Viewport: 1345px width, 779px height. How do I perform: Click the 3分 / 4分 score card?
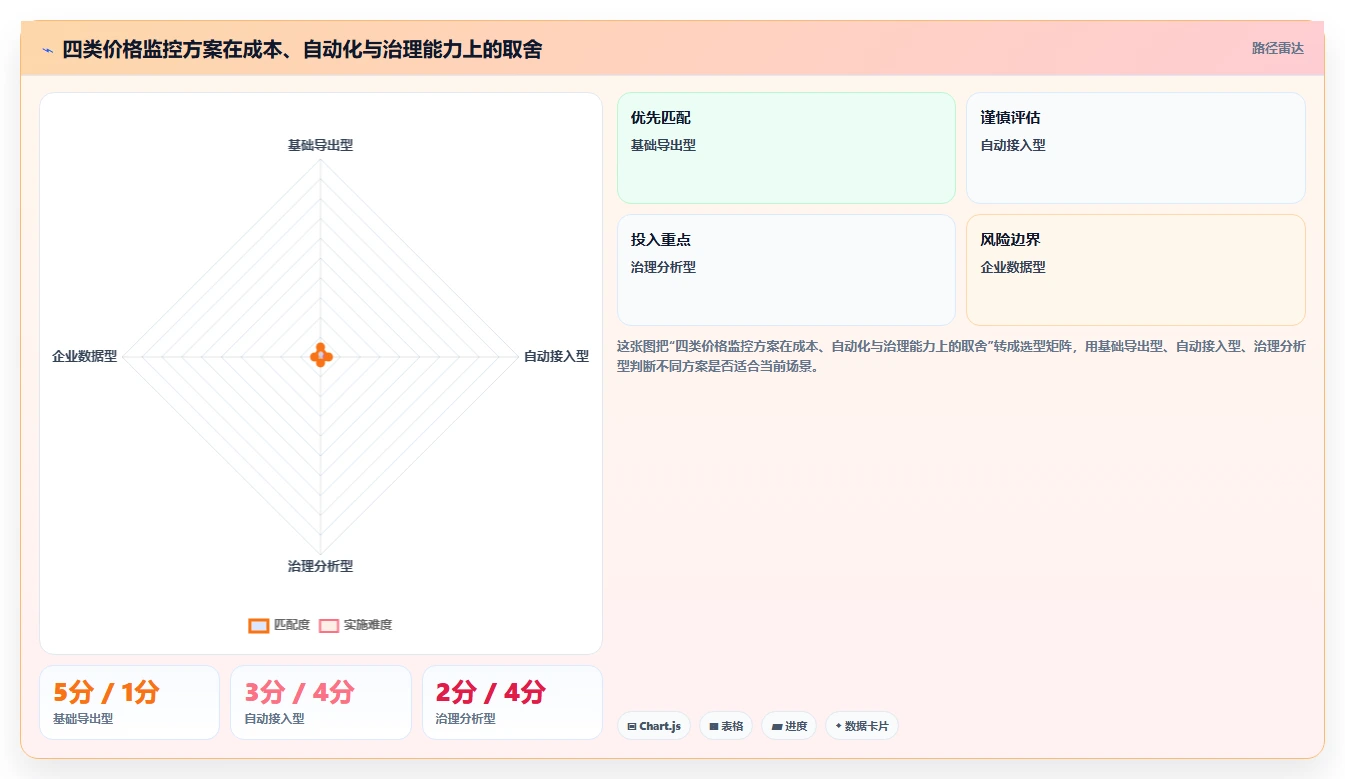pos(321,702)
